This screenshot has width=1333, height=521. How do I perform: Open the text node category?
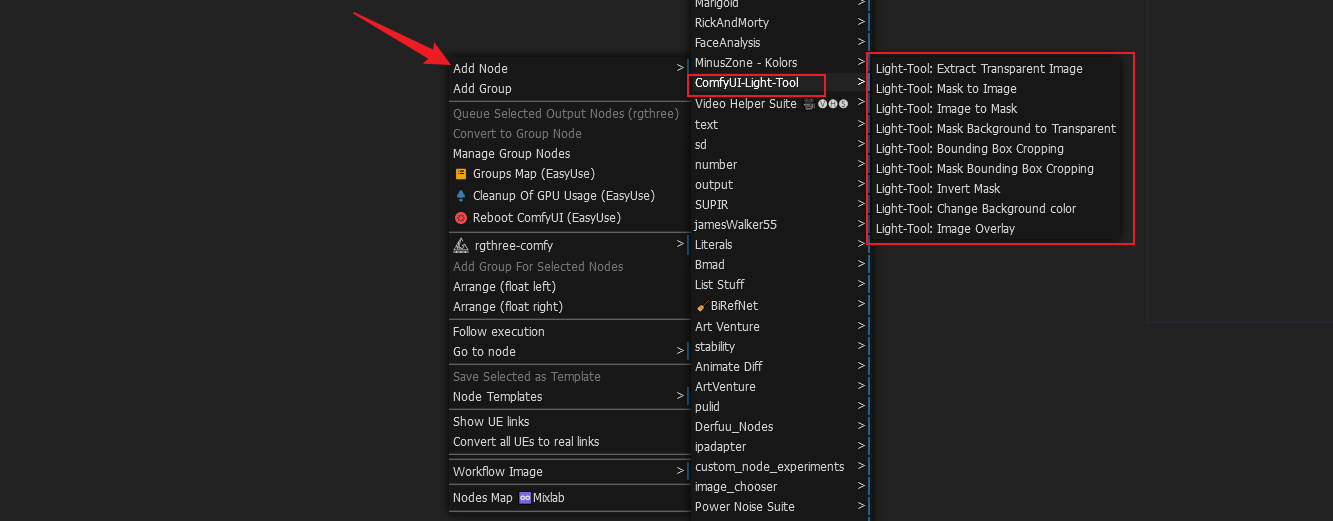(779, 125)
